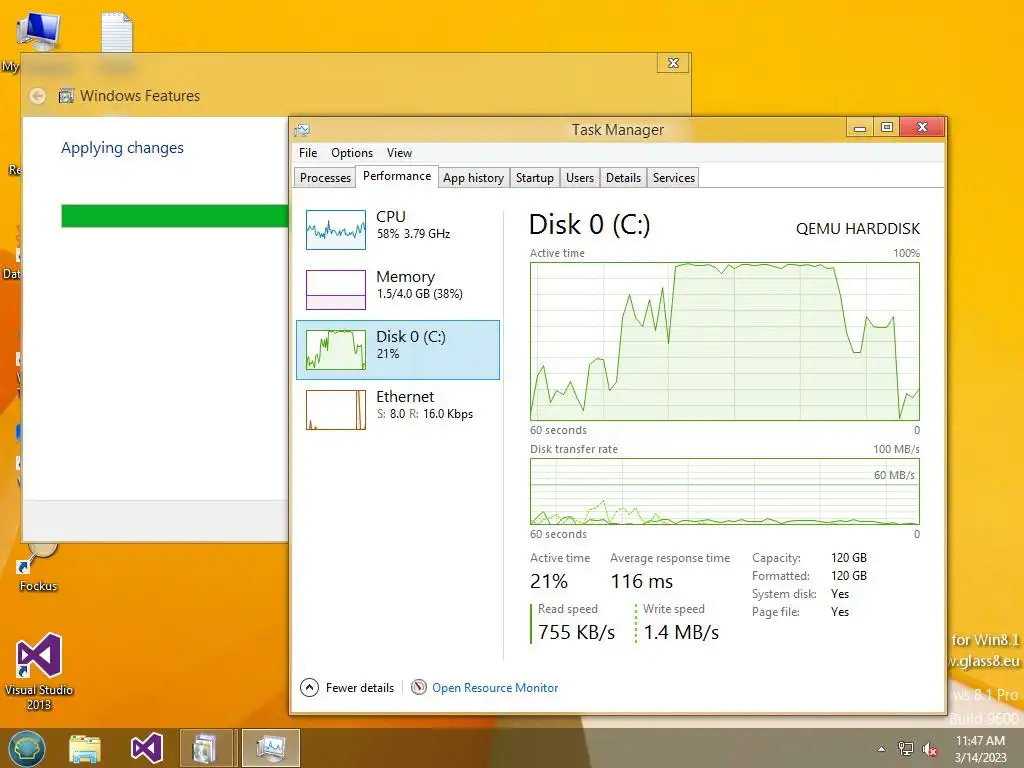
Task: Click the Disk 0 (C:) main heading
Action: click(589, 225)
